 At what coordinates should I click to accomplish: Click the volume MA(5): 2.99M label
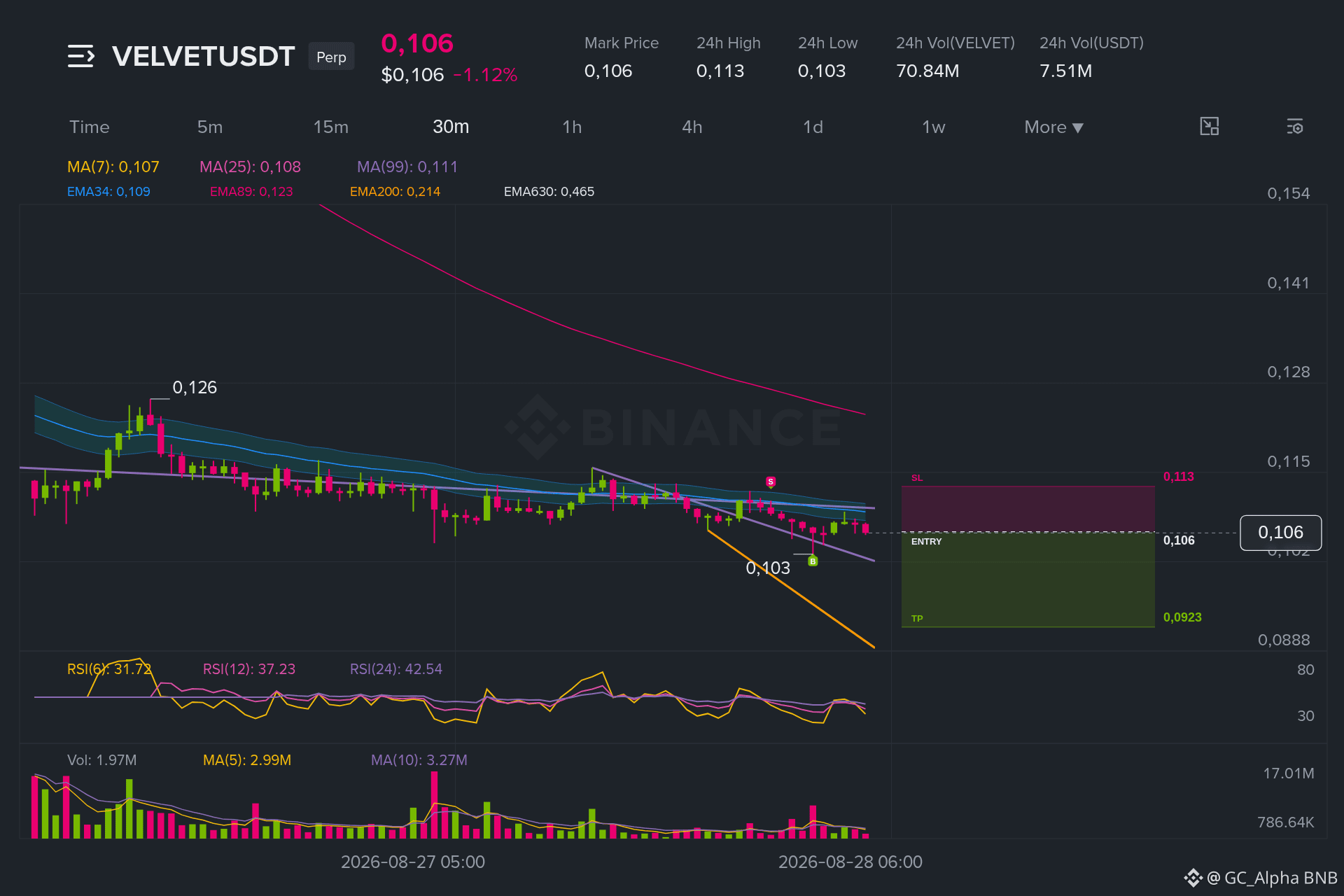(247, 760)
